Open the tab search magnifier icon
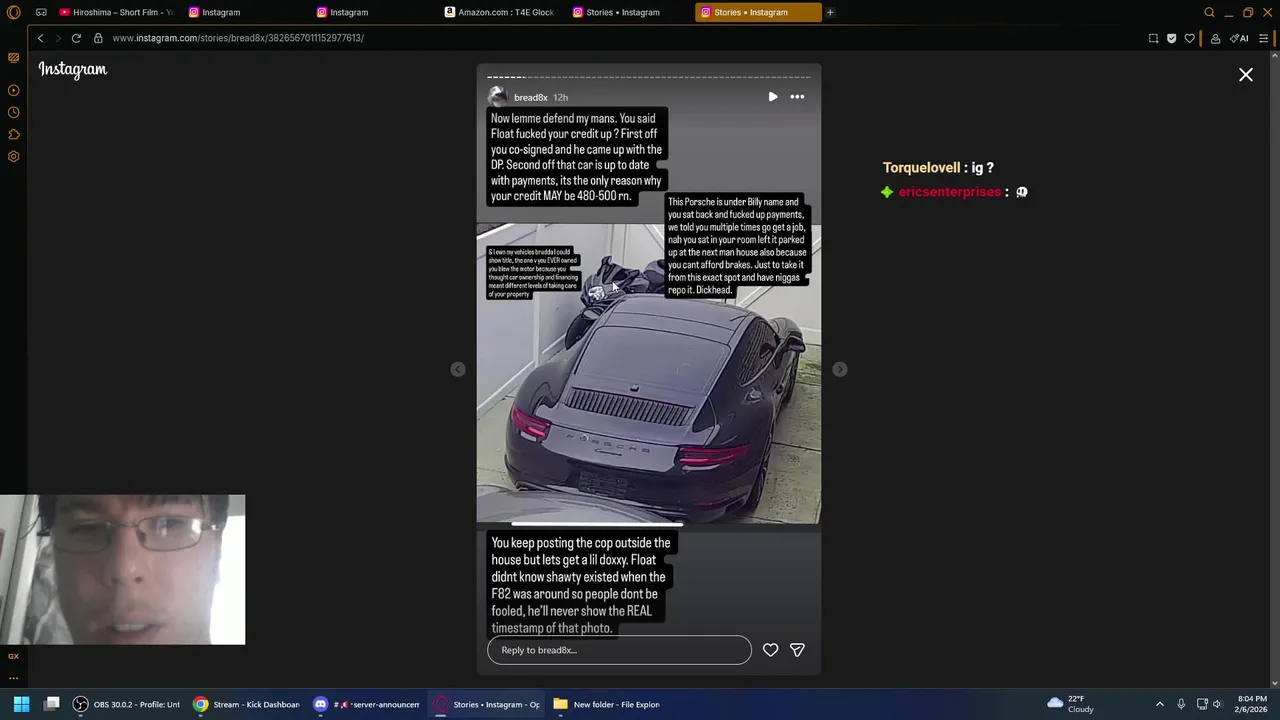Screen dimensions: 1280x720 pyautogui.click(x=1209, y=12)
